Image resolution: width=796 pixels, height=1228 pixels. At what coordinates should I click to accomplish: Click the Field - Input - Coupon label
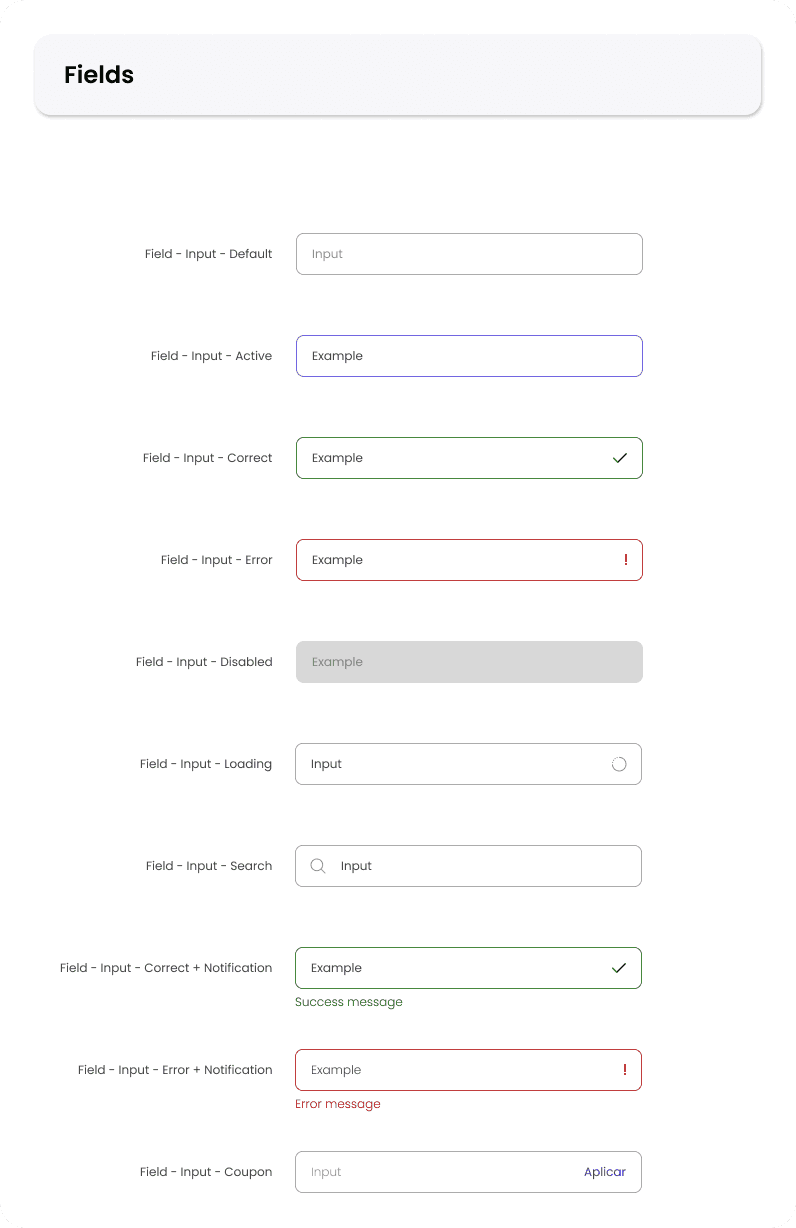click(206, 1172)
